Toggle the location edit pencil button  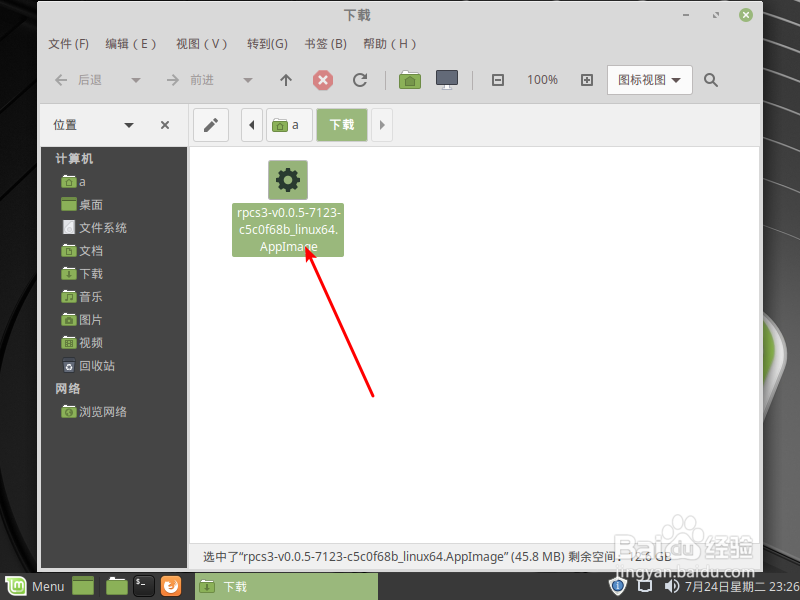pyautogui.click(x=211, y=125)
